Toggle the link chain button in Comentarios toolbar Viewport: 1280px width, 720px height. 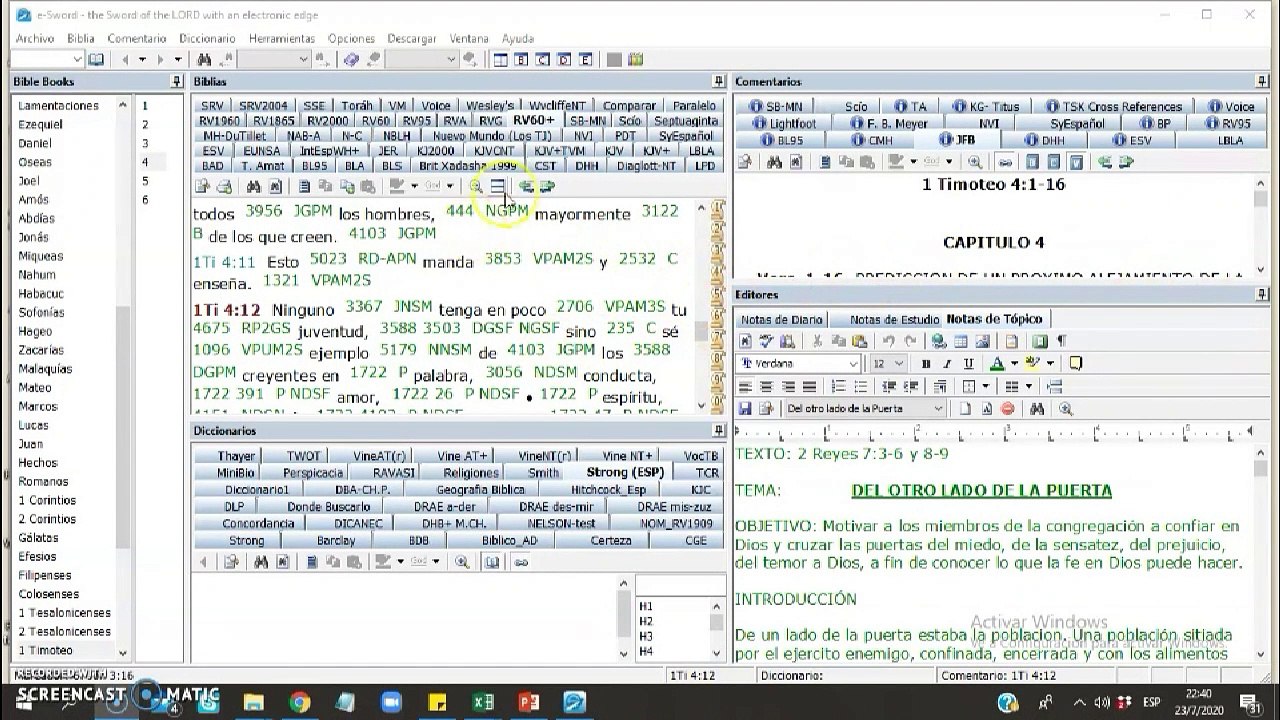(1005, 162)
